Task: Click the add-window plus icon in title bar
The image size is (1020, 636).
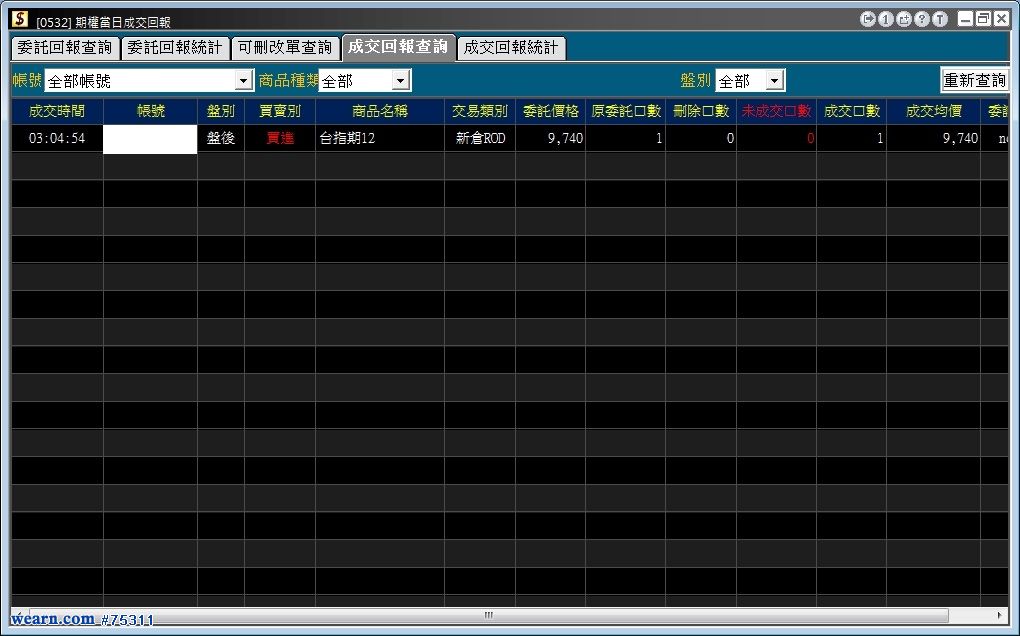Action: [904, 20]
